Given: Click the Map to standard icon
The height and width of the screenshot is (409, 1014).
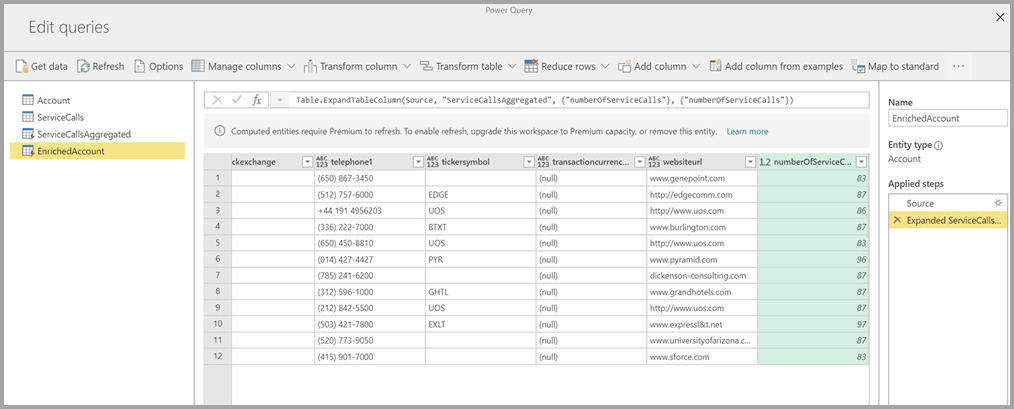Looking at the screenshot, I should 858,66.
